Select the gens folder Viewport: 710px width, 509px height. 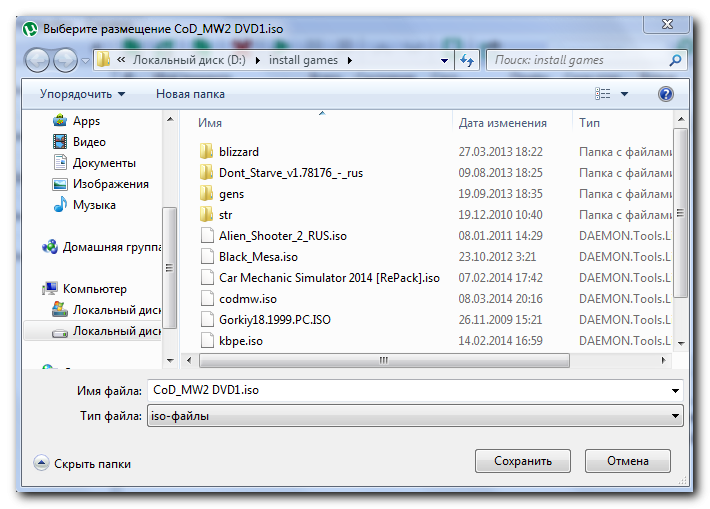click(231, 194)
